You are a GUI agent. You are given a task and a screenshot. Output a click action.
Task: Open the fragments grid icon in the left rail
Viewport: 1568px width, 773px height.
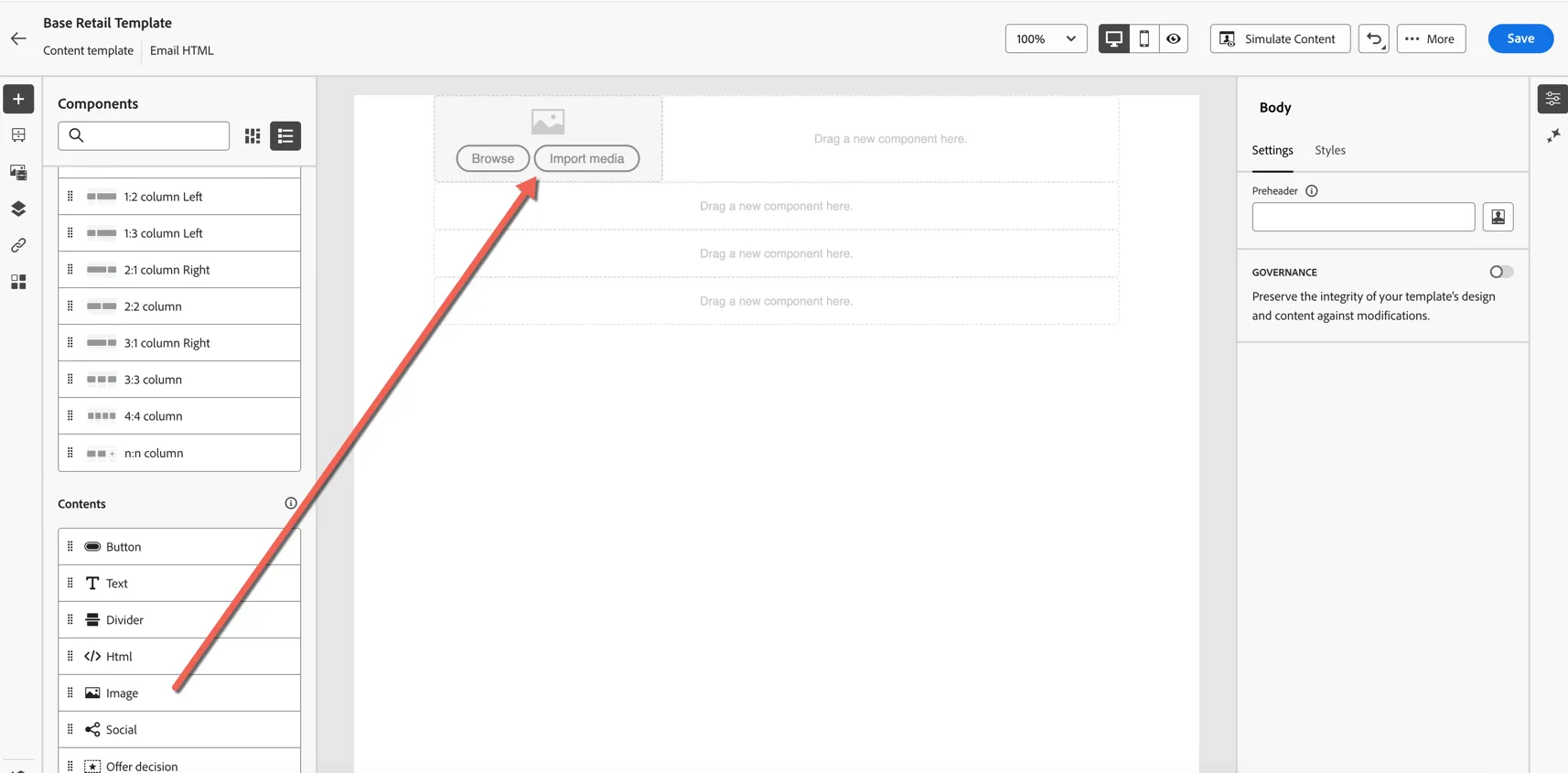coord(18,282)
